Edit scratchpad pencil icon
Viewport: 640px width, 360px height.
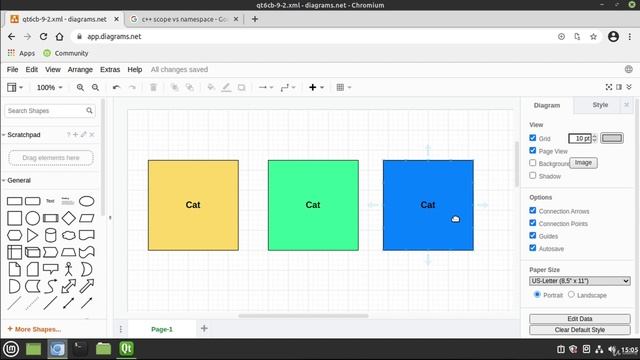84,135
